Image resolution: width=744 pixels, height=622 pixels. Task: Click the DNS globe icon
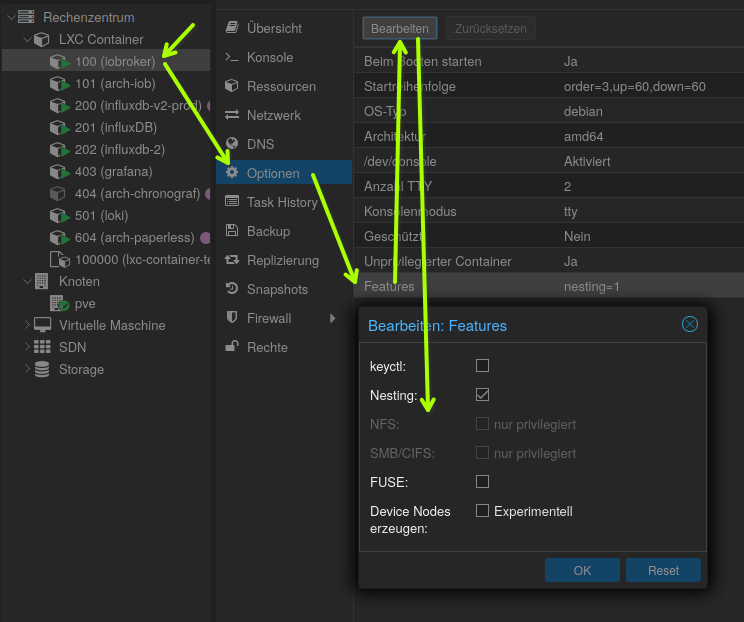click(232, 144)
